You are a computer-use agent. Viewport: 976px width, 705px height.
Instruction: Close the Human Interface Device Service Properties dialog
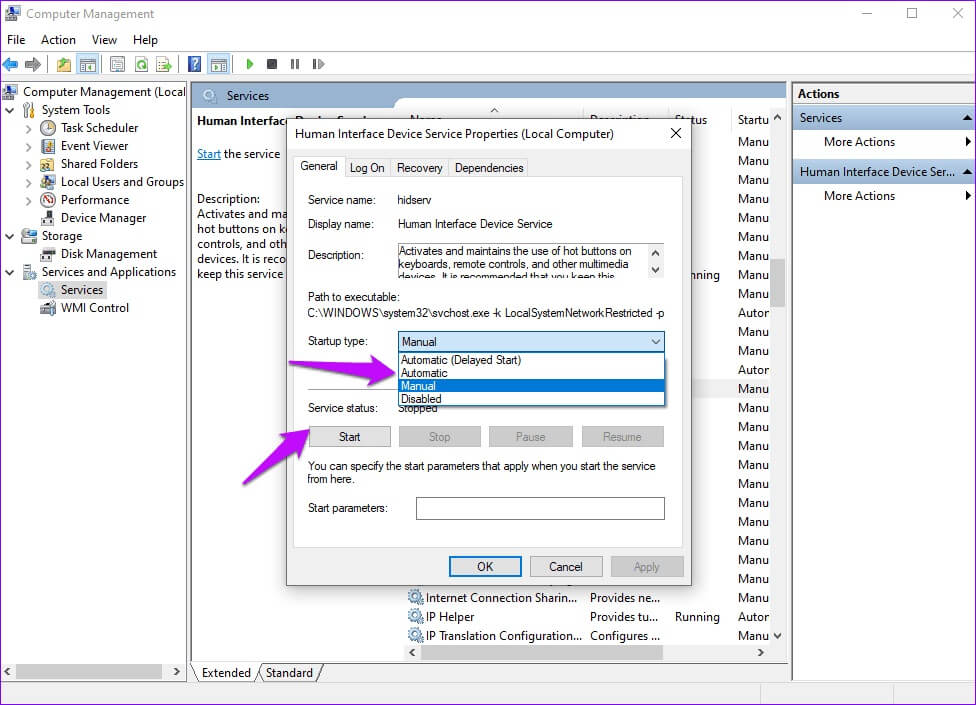click(676, 133)
